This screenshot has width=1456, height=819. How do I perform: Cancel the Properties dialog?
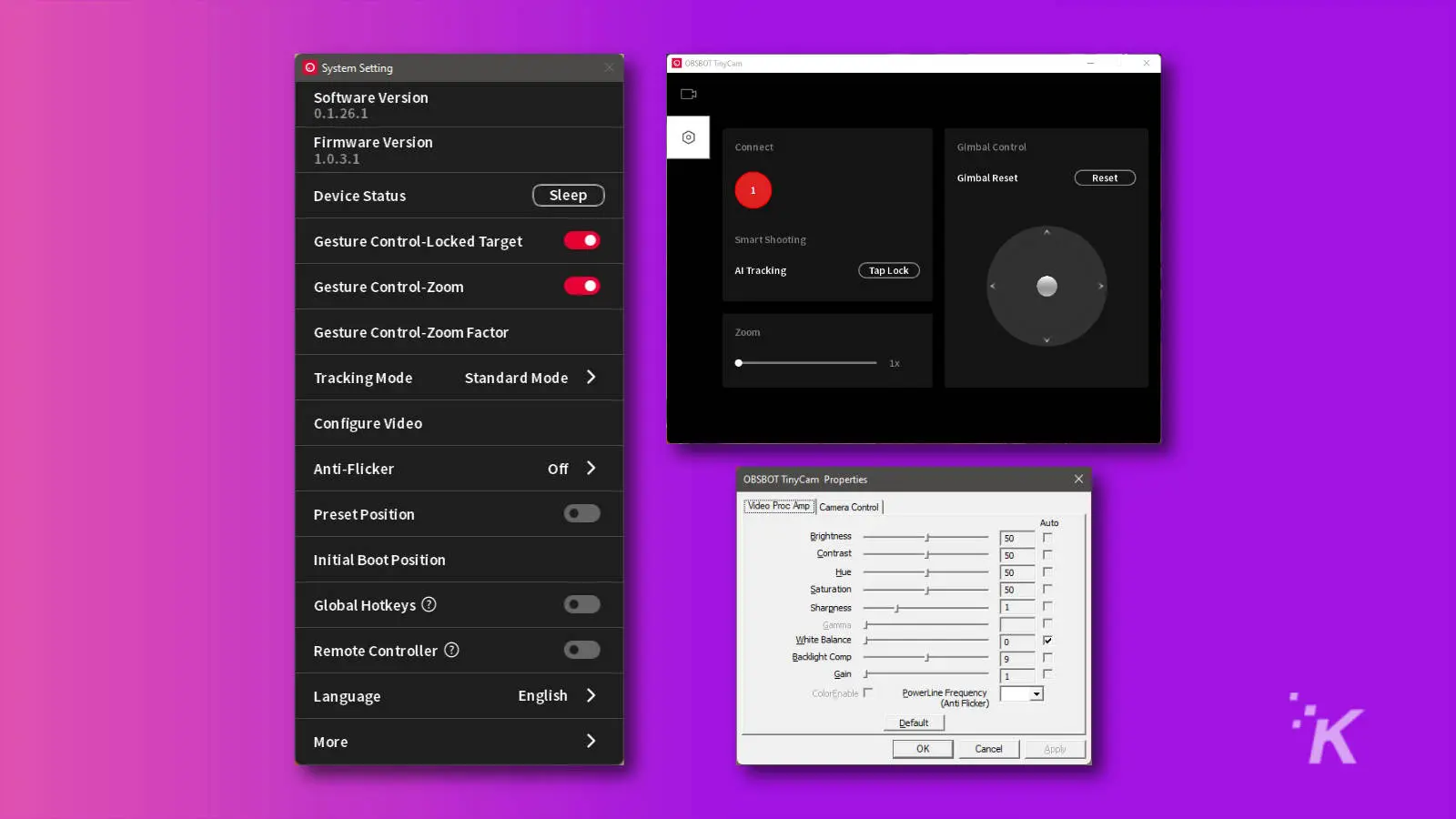(988, 749)
